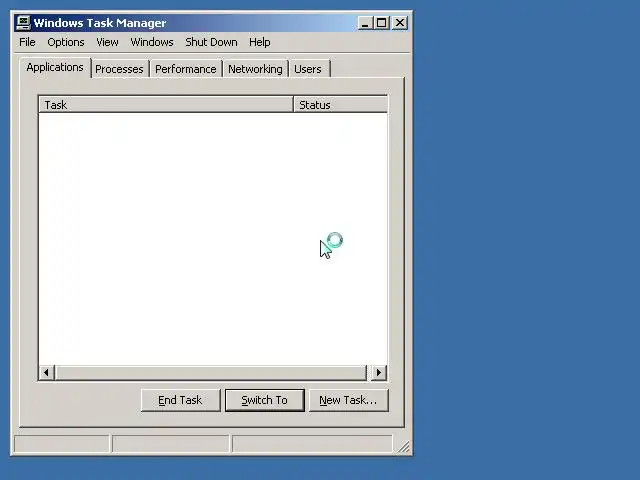Click the window resize grip corner
The width and height of the screenshot is (640, 480).
point(404,447)
